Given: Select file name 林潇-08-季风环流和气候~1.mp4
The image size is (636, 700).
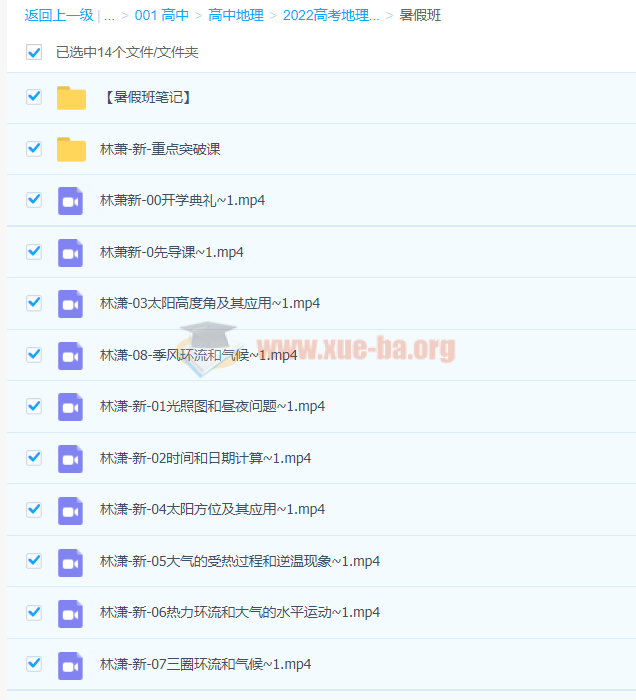Looking at the screenshot, I should tap(199, 355).
